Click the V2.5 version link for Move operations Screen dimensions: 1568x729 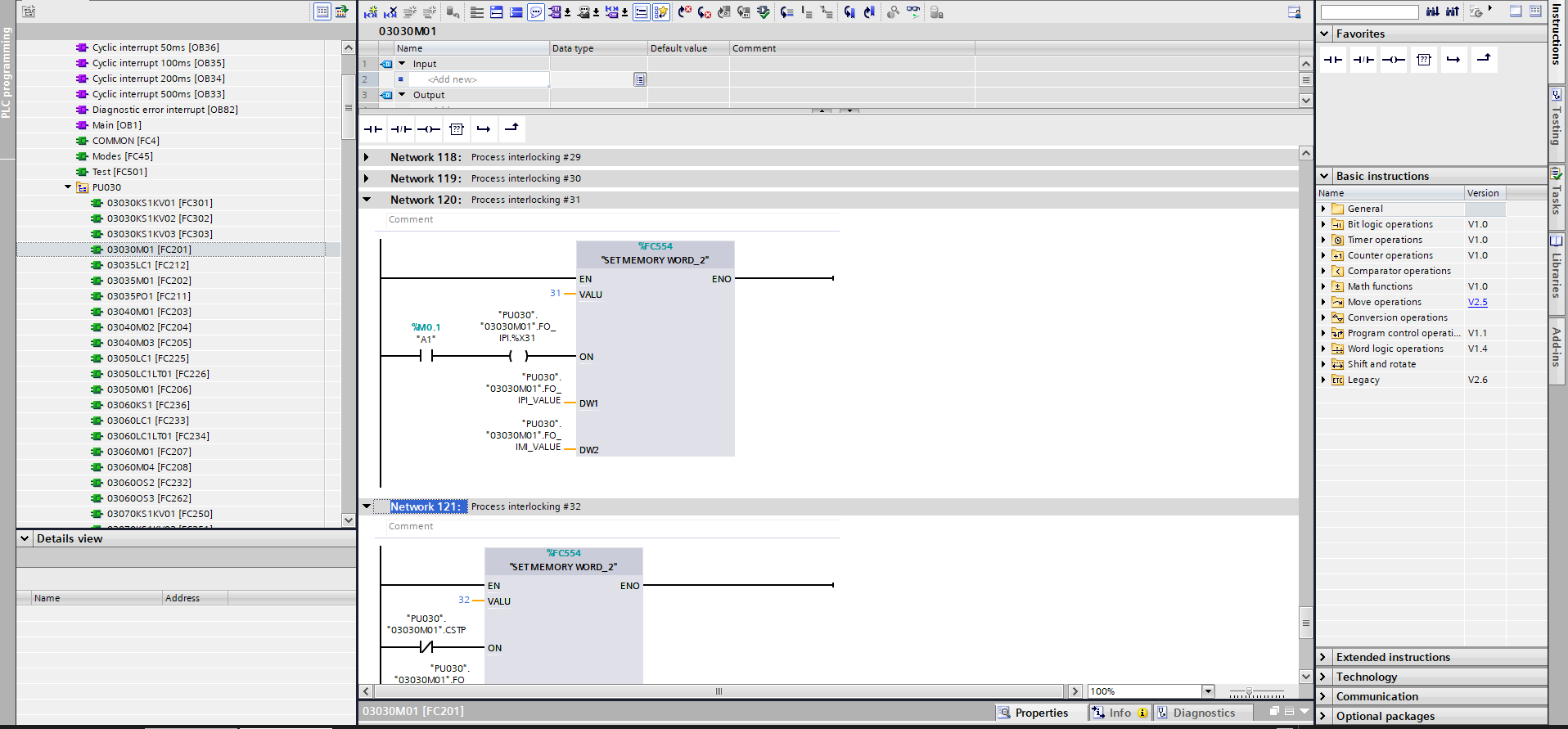(1477, 302)
